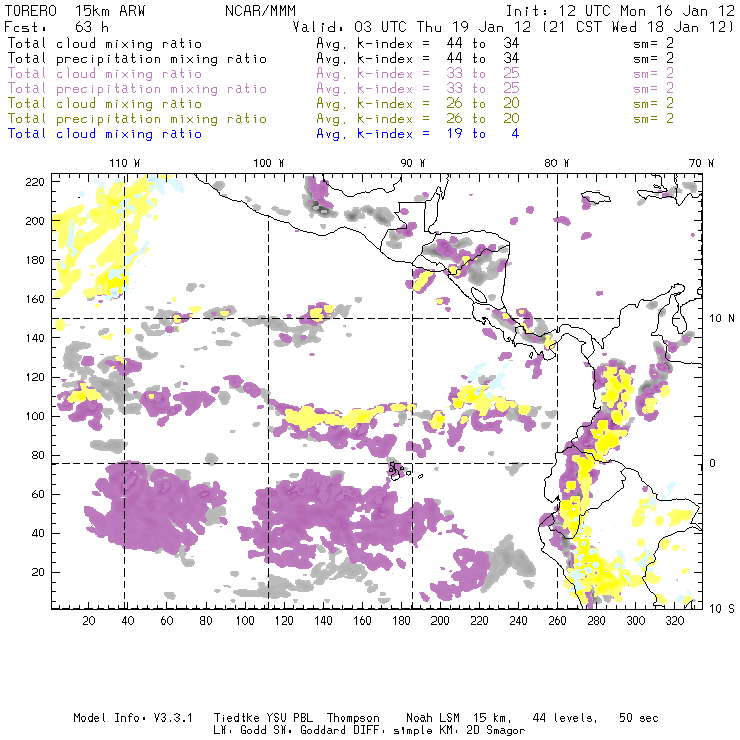Click the '10 N' latitude label
The image size is (740, 740).
point(722,319)
